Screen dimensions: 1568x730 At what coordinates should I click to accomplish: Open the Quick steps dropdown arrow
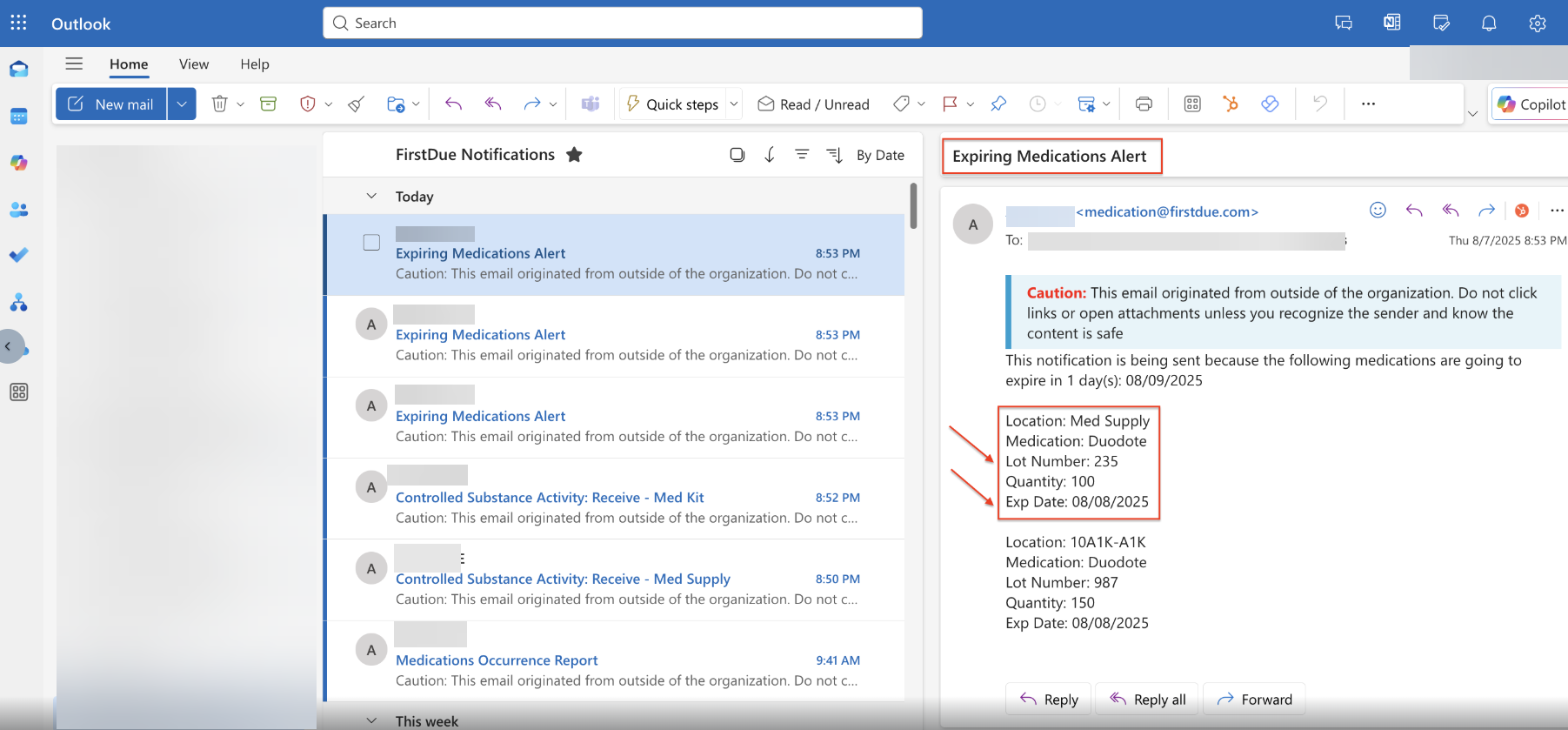(x=734, y=104)
